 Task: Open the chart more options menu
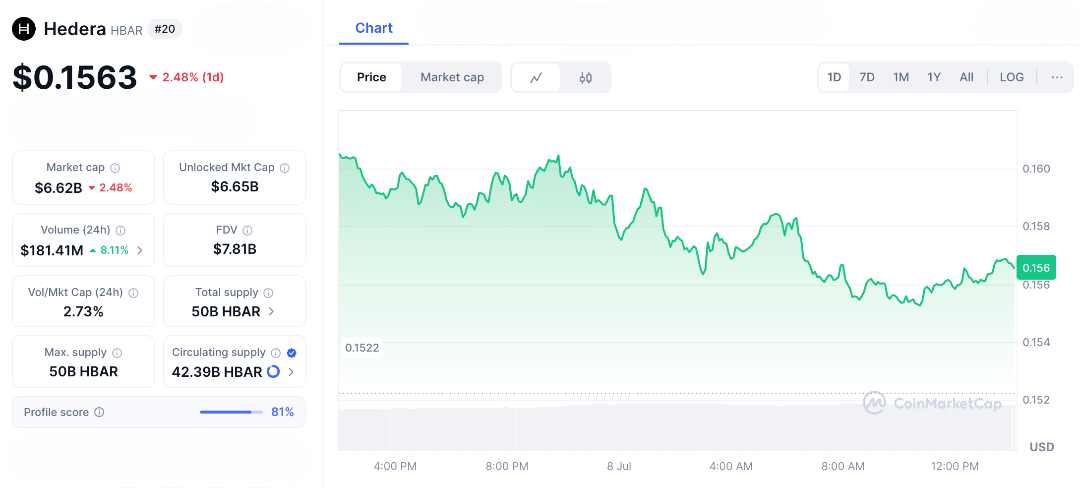(1057, 77)
